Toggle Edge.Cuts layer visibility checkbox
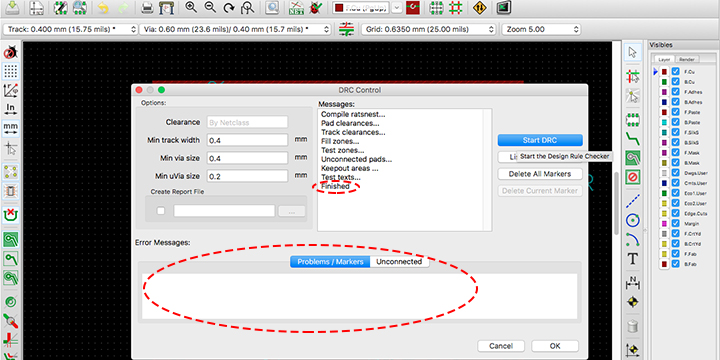 click(x=675, y=214)
